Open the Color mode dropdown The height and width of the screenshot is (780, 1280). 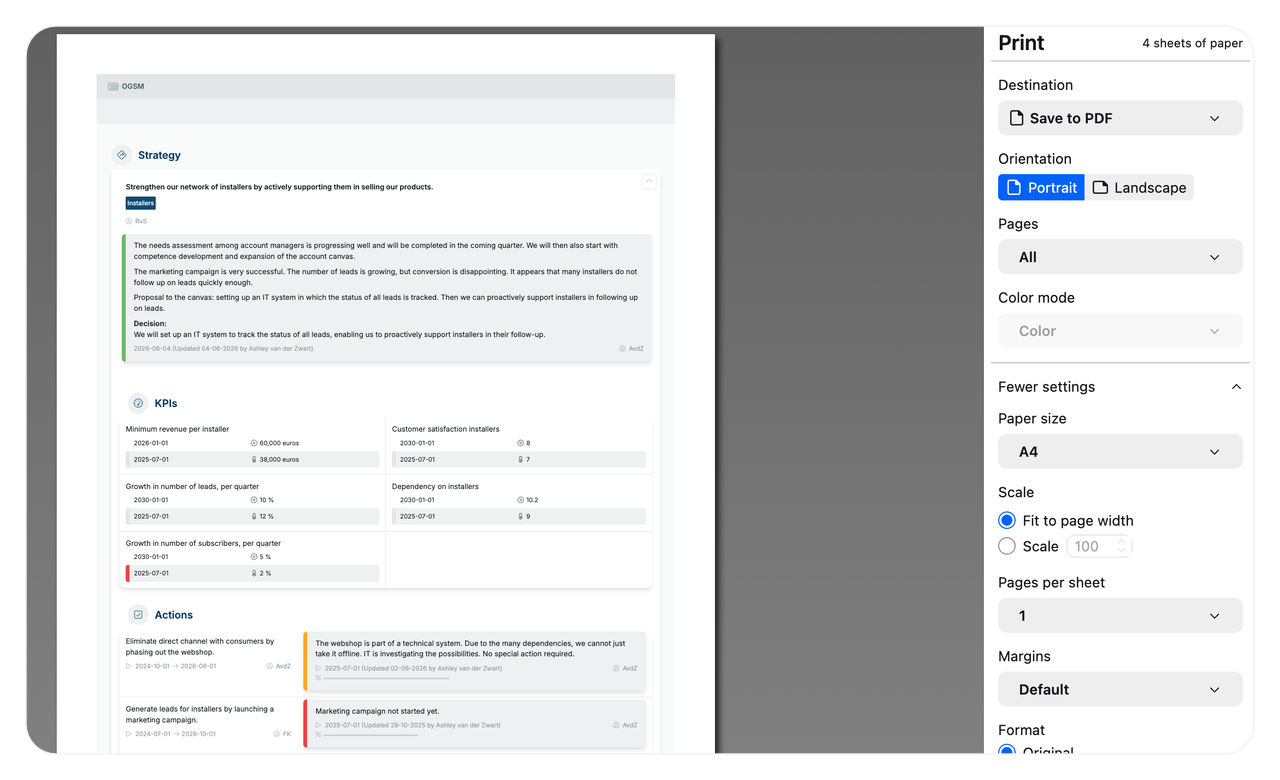click(1120, 331)
